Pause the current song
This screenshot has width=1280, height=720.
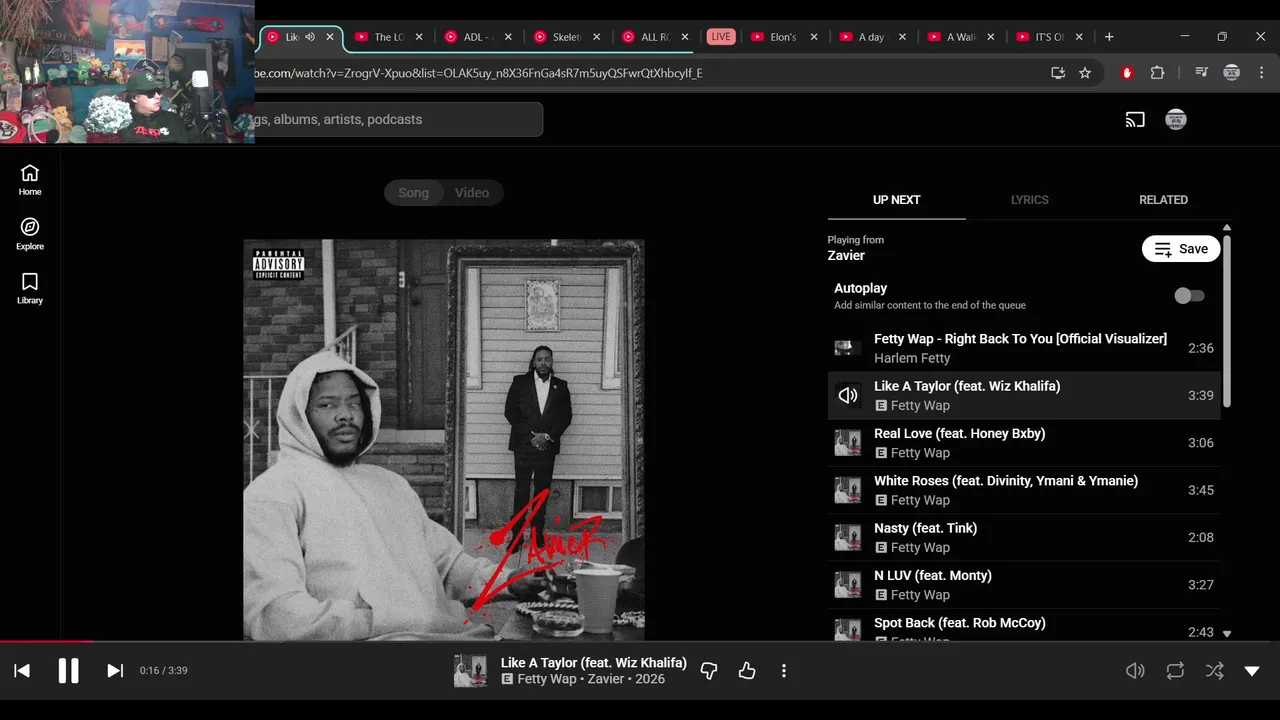point(68,671)
